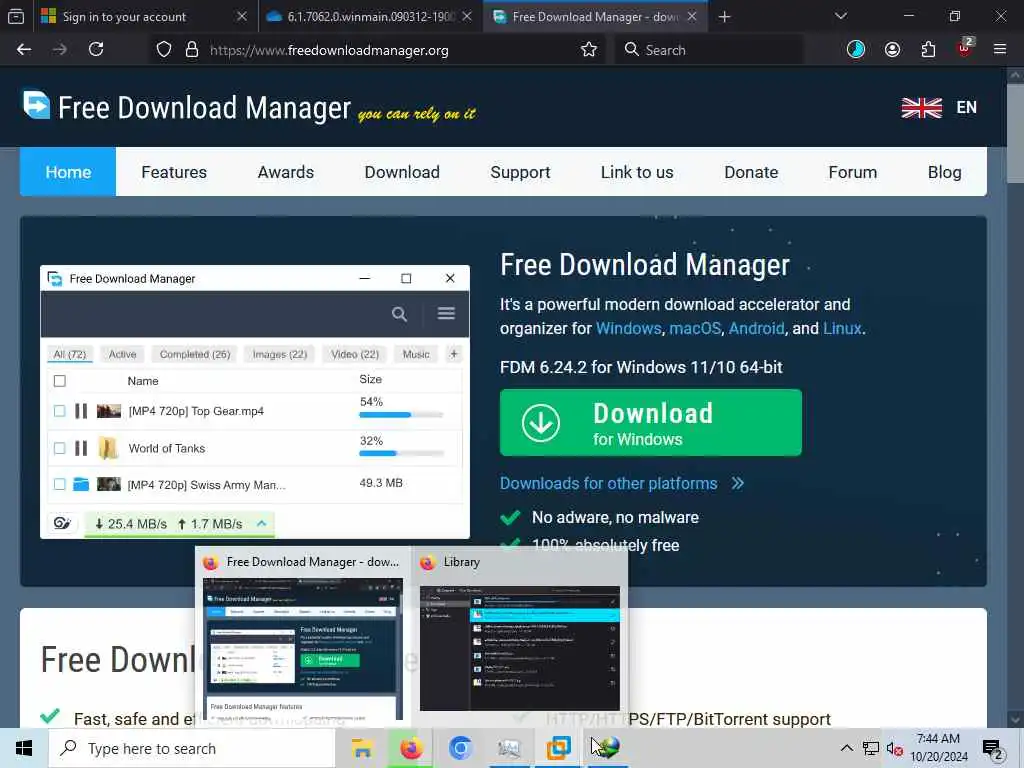The image size is (1024, 768).
Task: Click the Firefox taskbar icon
Action: 411,748
